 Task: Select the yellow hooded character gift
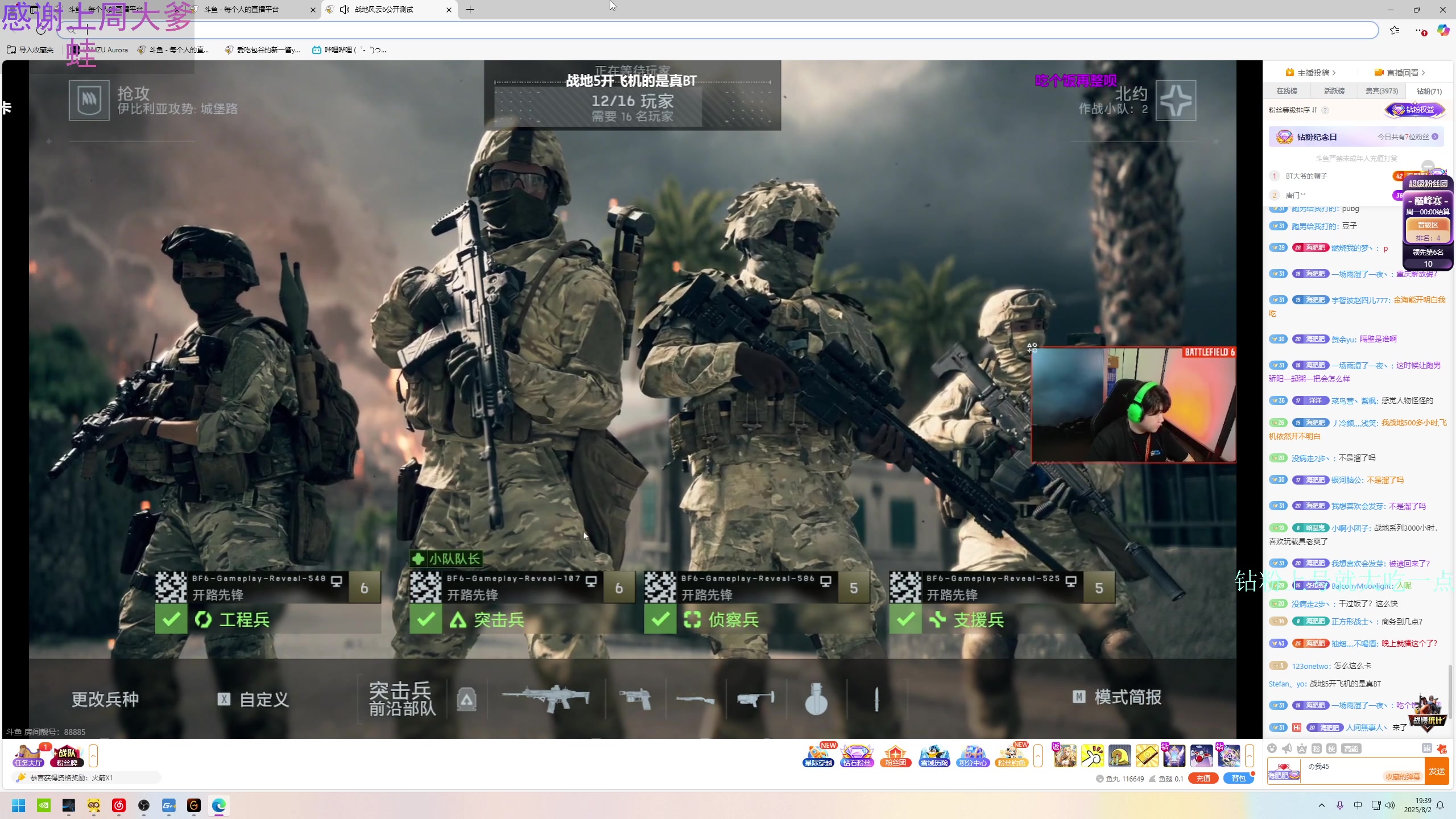pyautogui.click(x=1120, y=756)
